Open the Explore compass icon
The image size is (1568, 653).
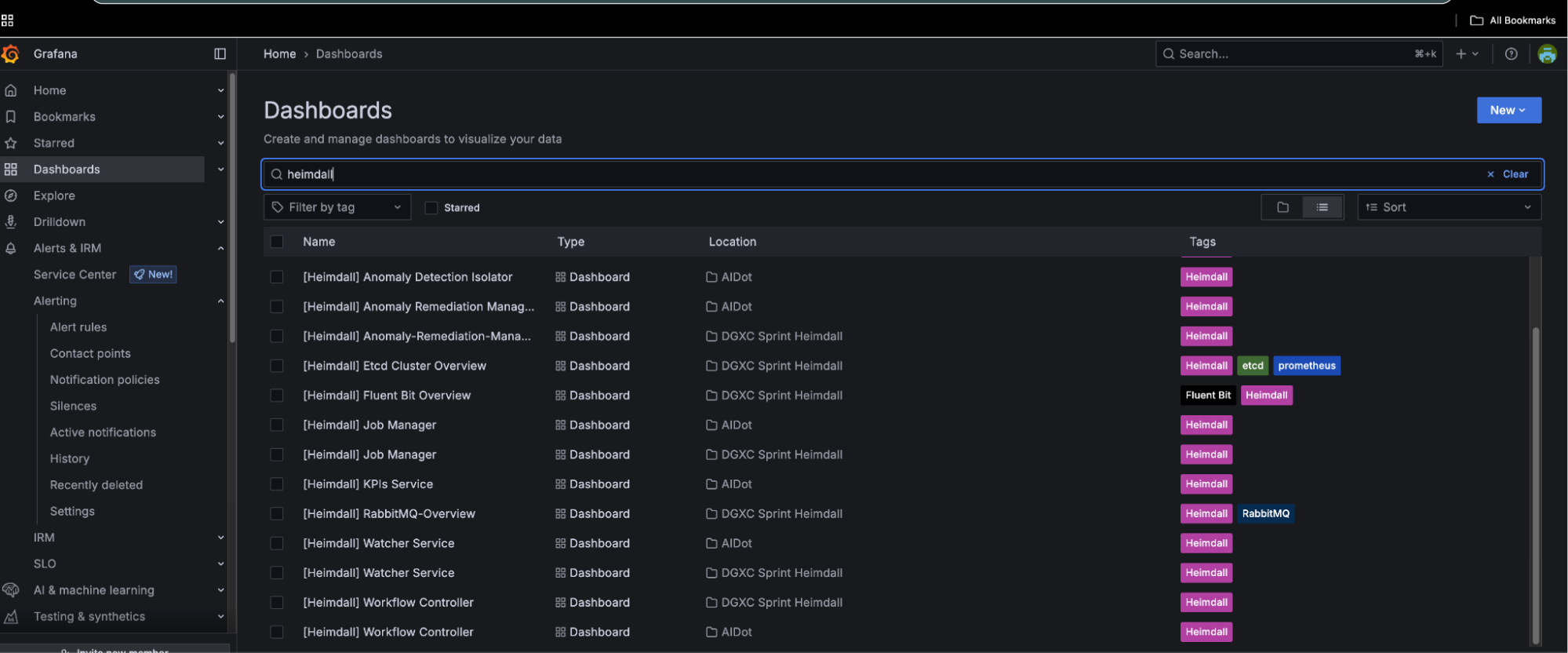click(11, 195)
